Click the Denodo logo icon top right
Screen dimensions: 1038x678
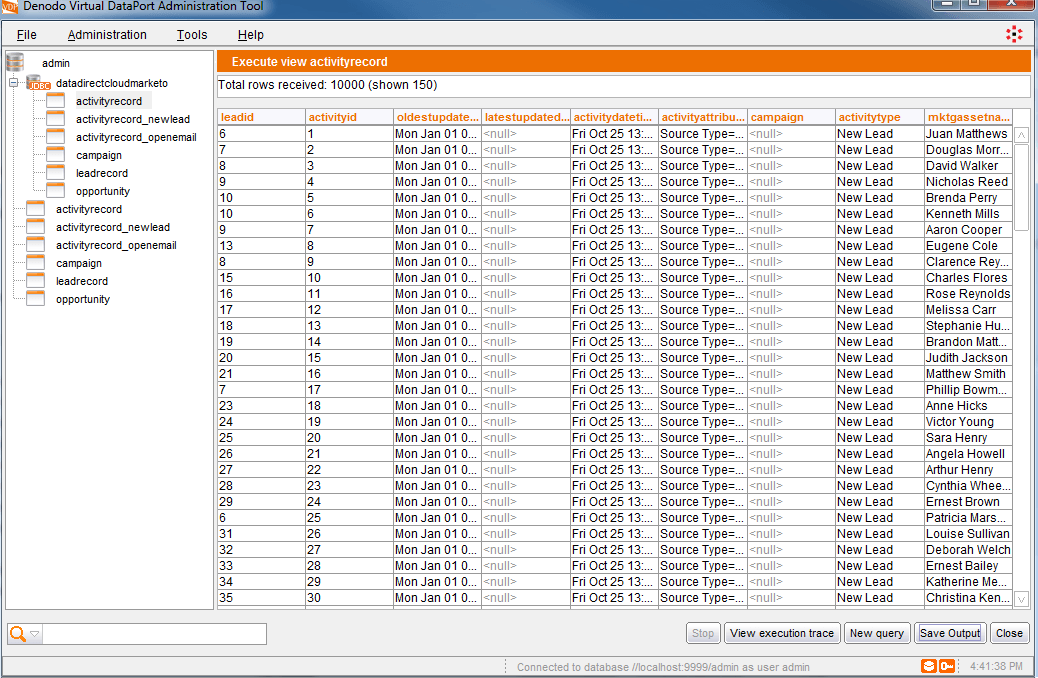tap(1014, 33)
